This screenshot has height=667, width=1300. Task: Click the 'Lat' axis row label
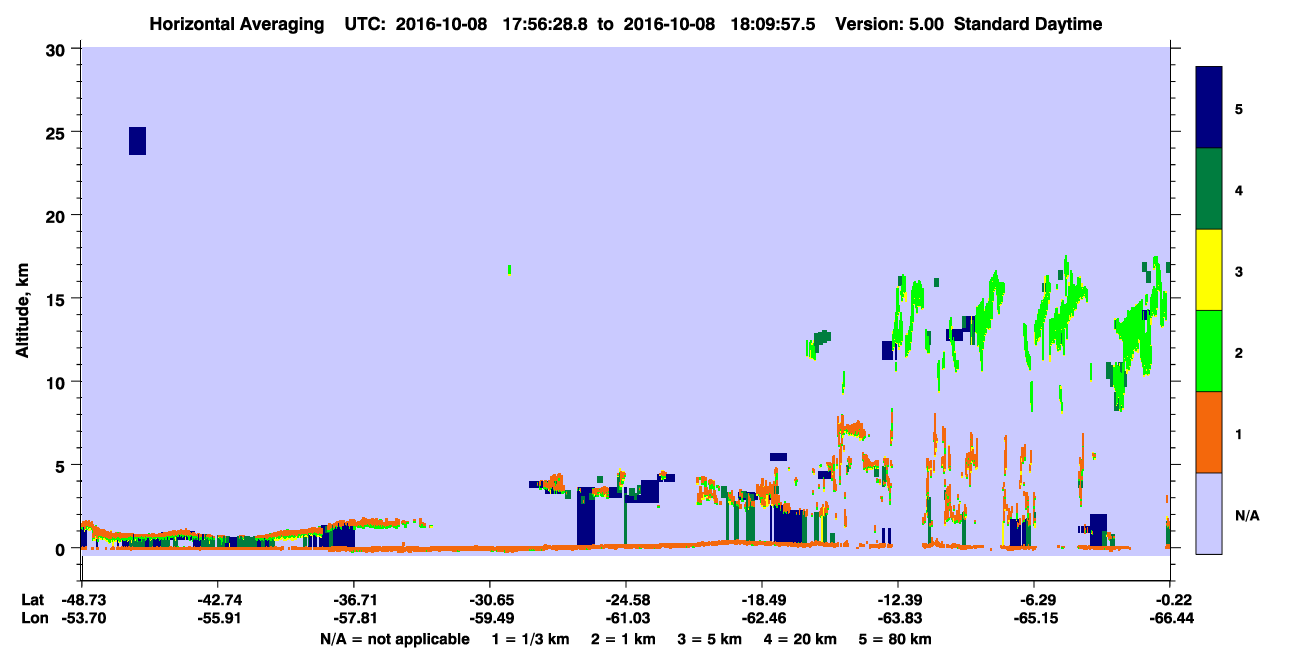click(32, 600)
